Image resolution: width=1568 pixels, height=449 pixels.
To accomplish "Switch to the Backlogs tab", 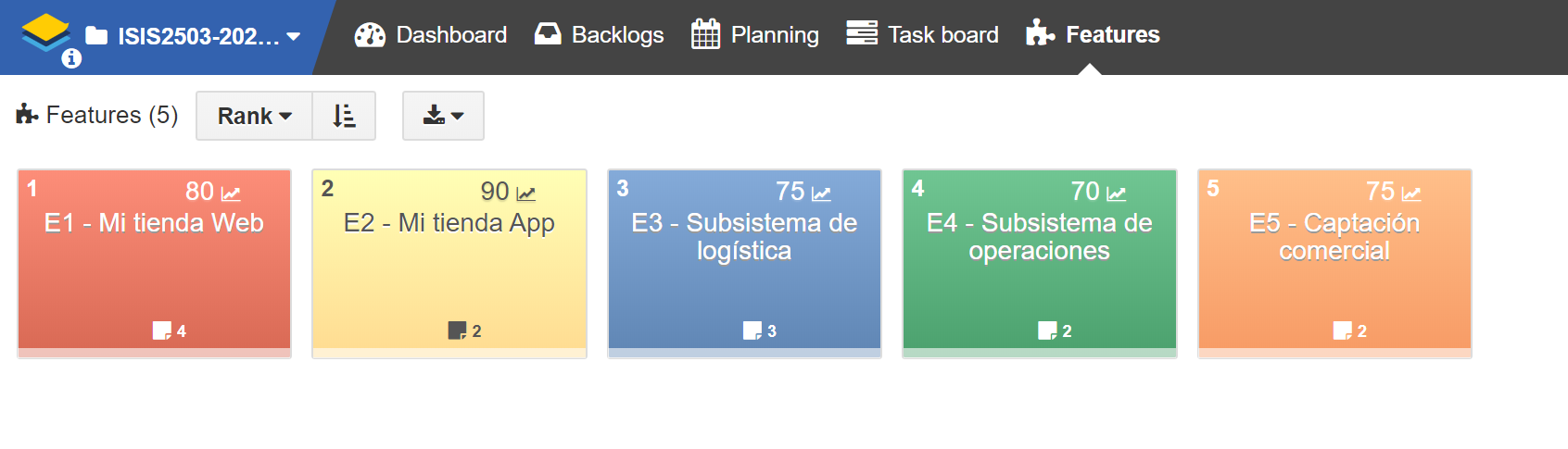I will (x=600, y=35).
